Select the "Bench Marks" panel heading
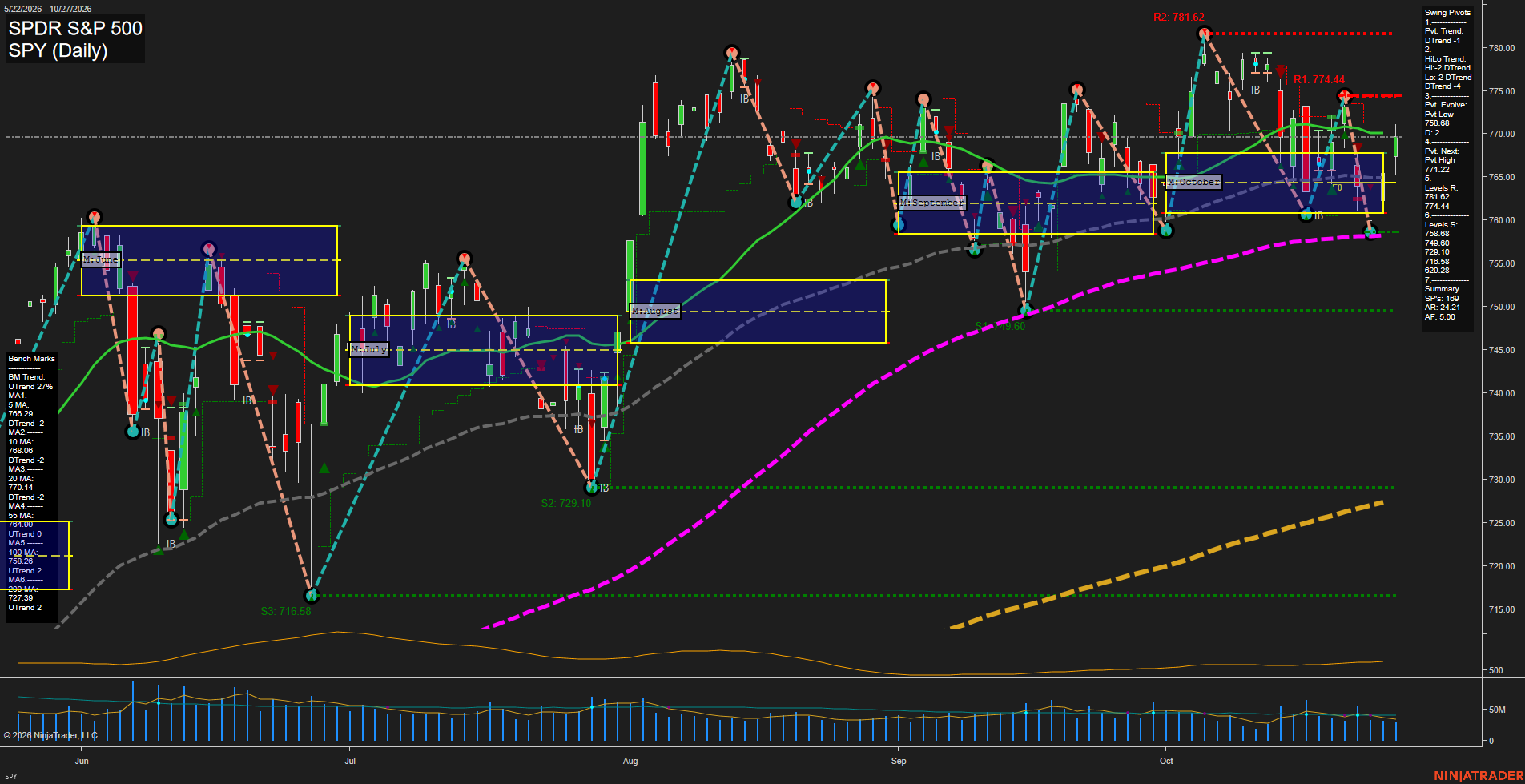The width and height of the screenshot is (1525, 784). point(32,359)
